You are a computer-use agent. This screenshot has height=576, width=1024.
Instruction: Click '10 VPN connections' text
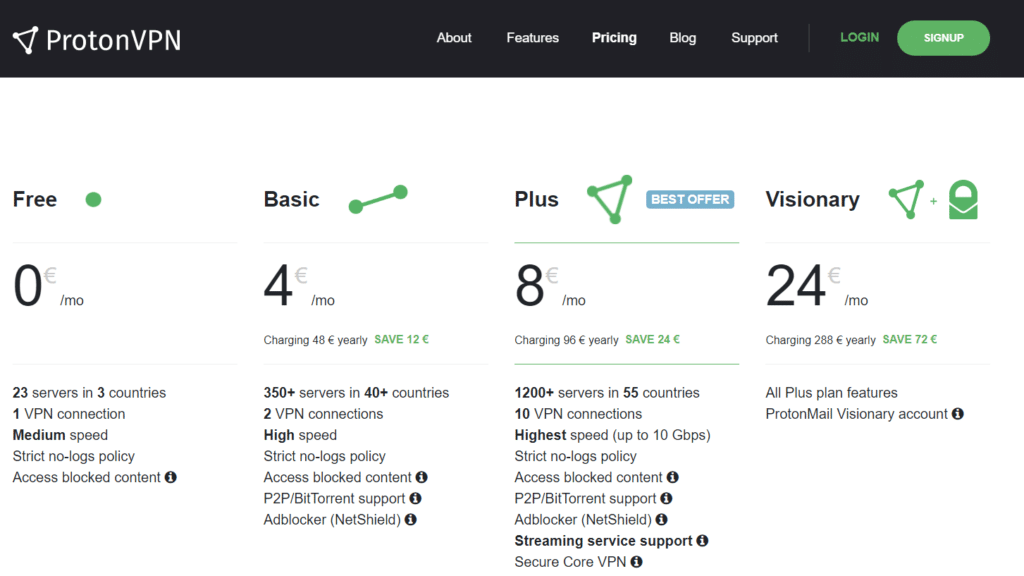coord(578,414)
